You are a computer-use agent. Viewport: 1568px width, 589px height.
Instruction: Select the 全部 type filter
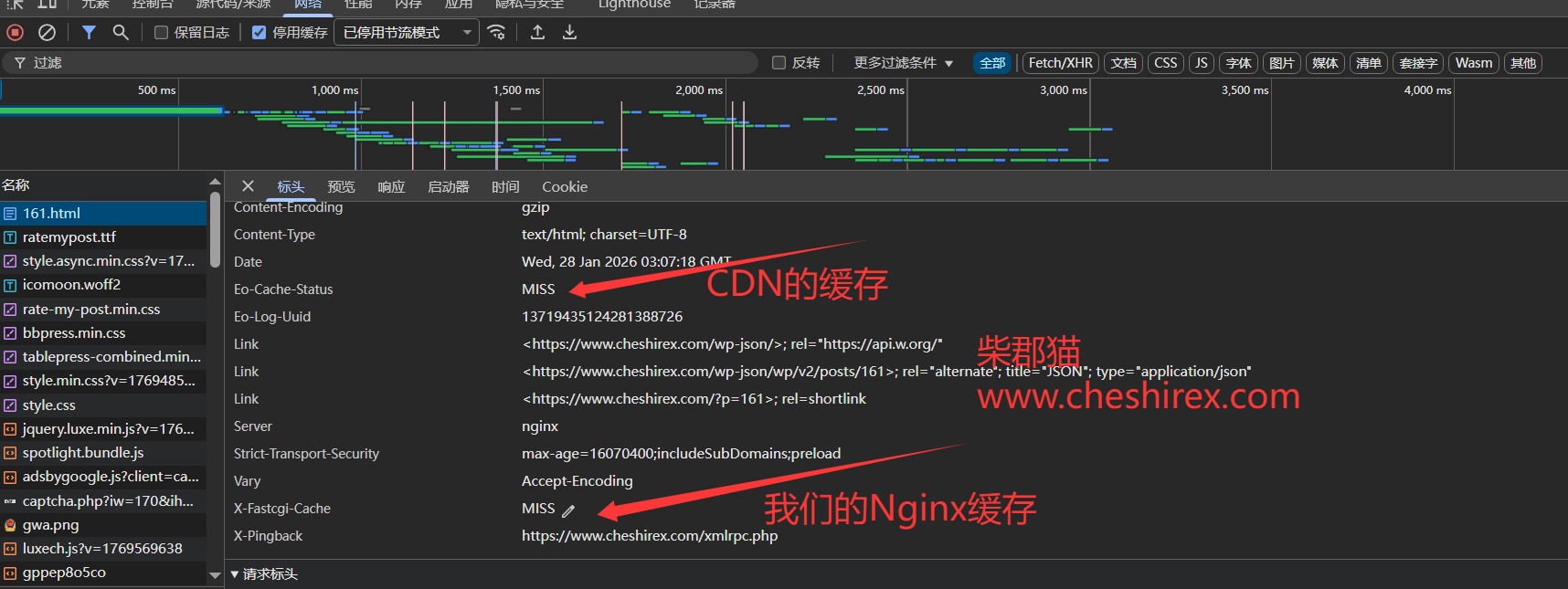click(992, 63)
